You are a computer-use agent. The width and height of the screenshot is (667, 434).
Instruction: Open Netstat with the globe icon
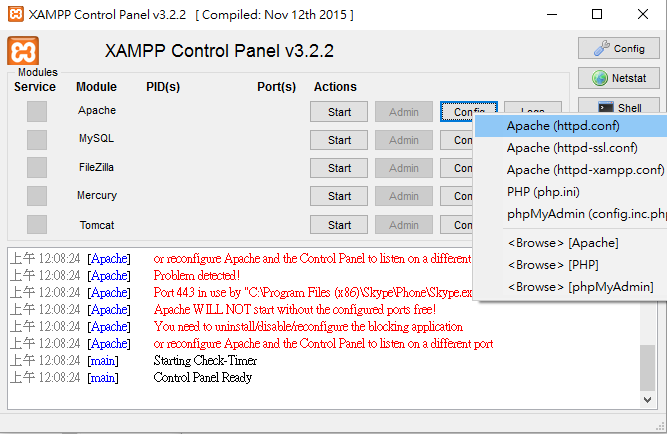(x=619, y=78)
